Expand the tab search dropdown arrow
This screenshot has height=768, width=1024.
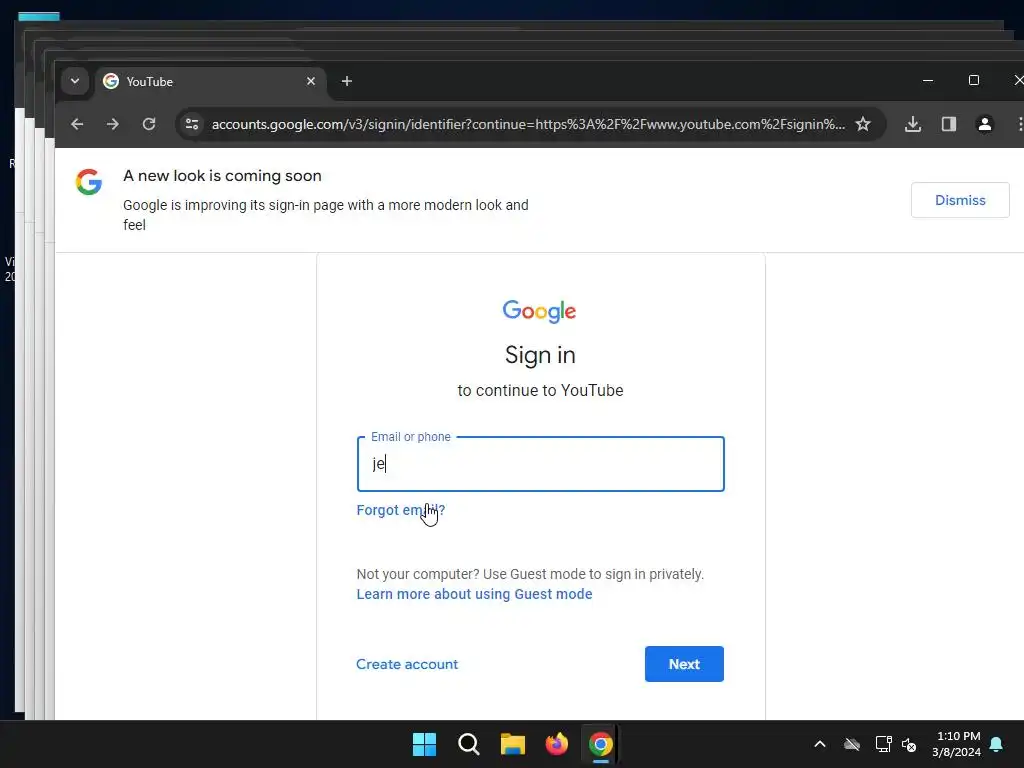pyautogui.click(x=75, y=81)
